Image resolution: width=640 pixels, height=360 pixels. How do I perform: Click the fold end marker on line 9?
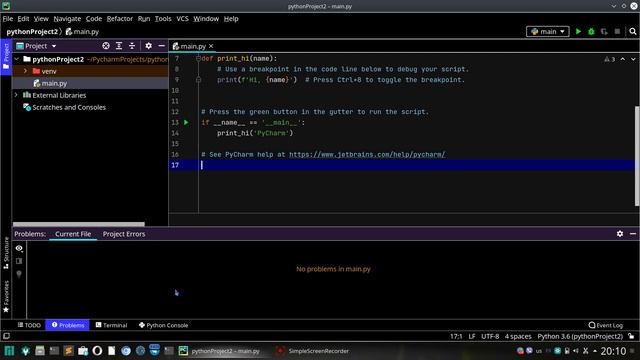(x=198, y=80)
